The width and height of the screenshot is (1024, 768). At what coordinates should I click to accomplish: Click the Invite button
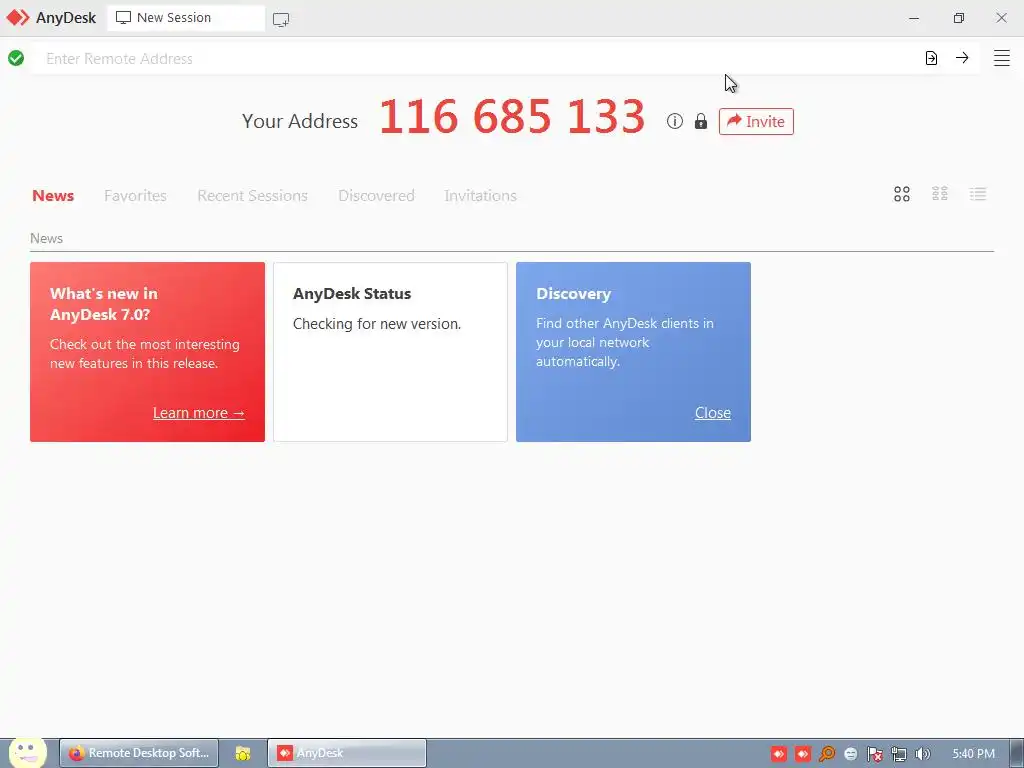[x=756, y=121]
